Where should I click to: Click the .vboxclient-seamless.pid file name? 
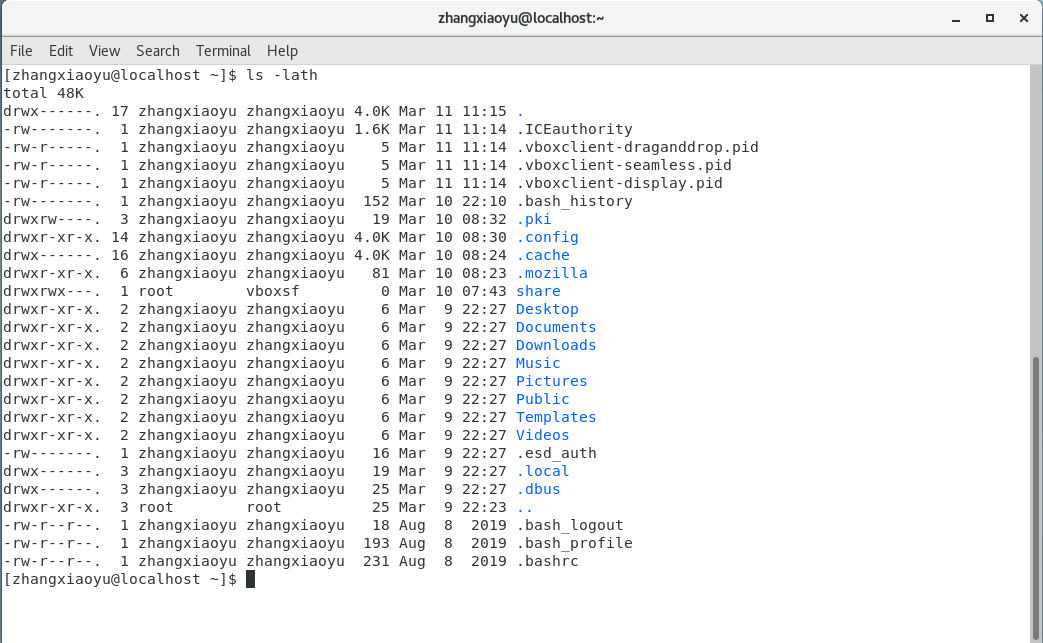[624, 165]
